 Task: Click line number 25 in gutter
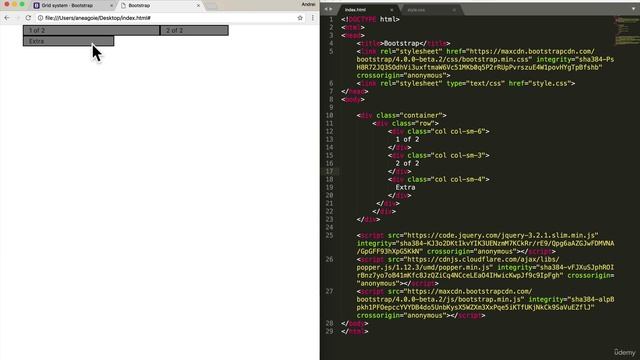click(x=329, y=236)
